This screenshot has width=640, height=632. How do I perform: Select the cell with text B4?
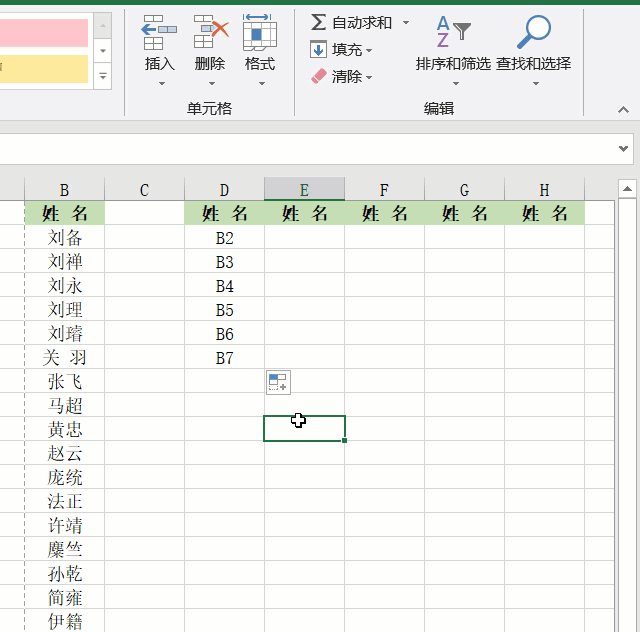point(224,285)
